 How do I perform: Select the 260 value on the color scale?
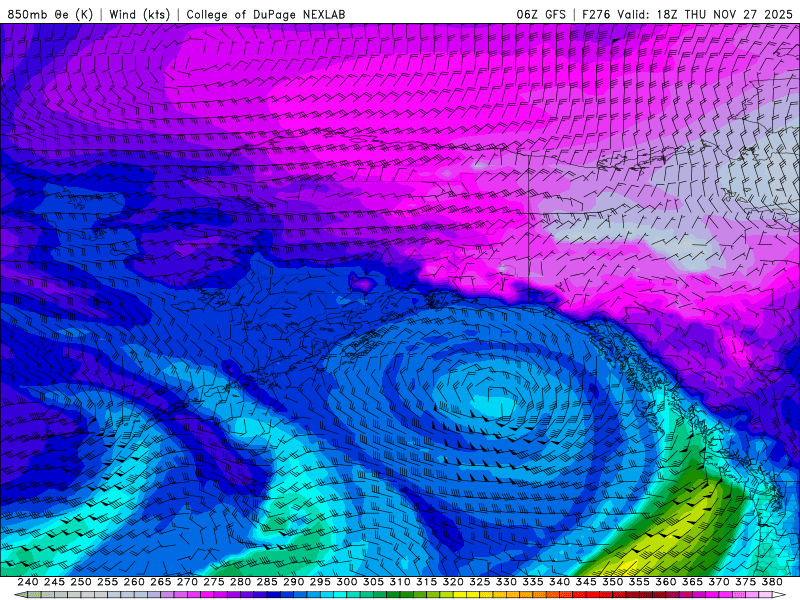coord(134,582)
